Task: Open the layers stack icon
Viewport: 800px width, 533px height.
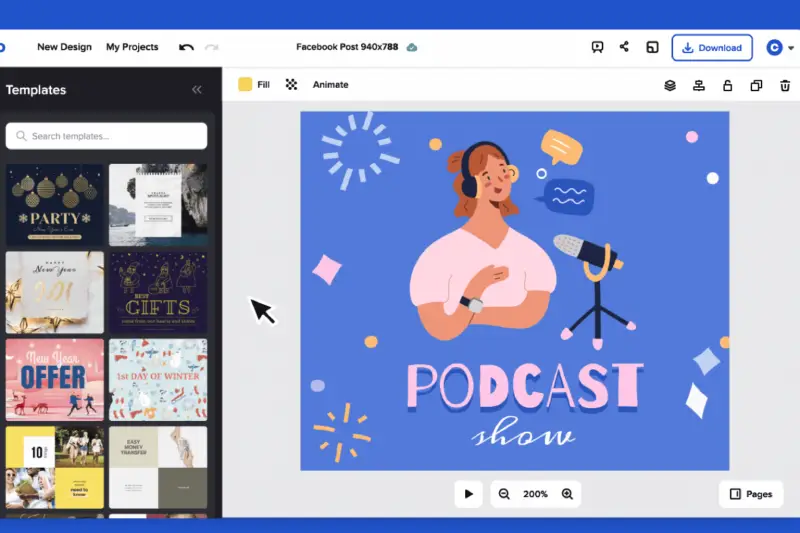Action: click(x=670, y=85)
